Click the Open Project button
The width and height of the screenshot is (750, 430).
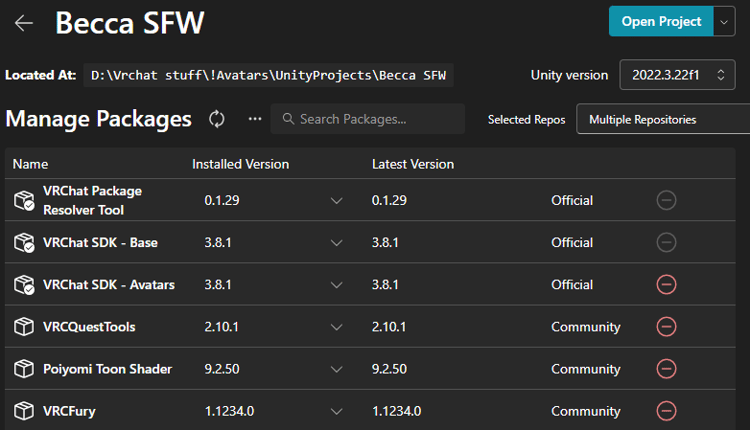(661, 21)
